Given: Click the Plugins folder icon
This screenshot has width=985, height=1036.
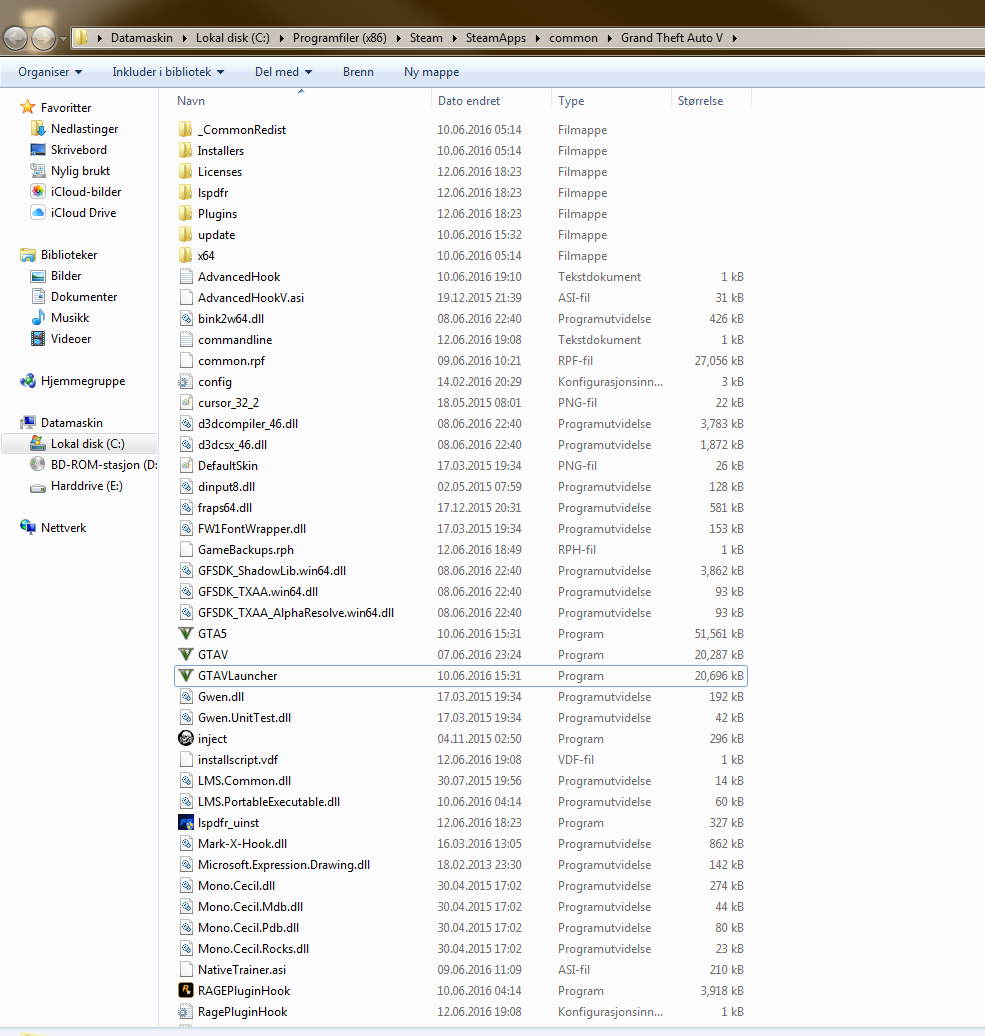Looking at the screenshot, I should tap(186, 213).
